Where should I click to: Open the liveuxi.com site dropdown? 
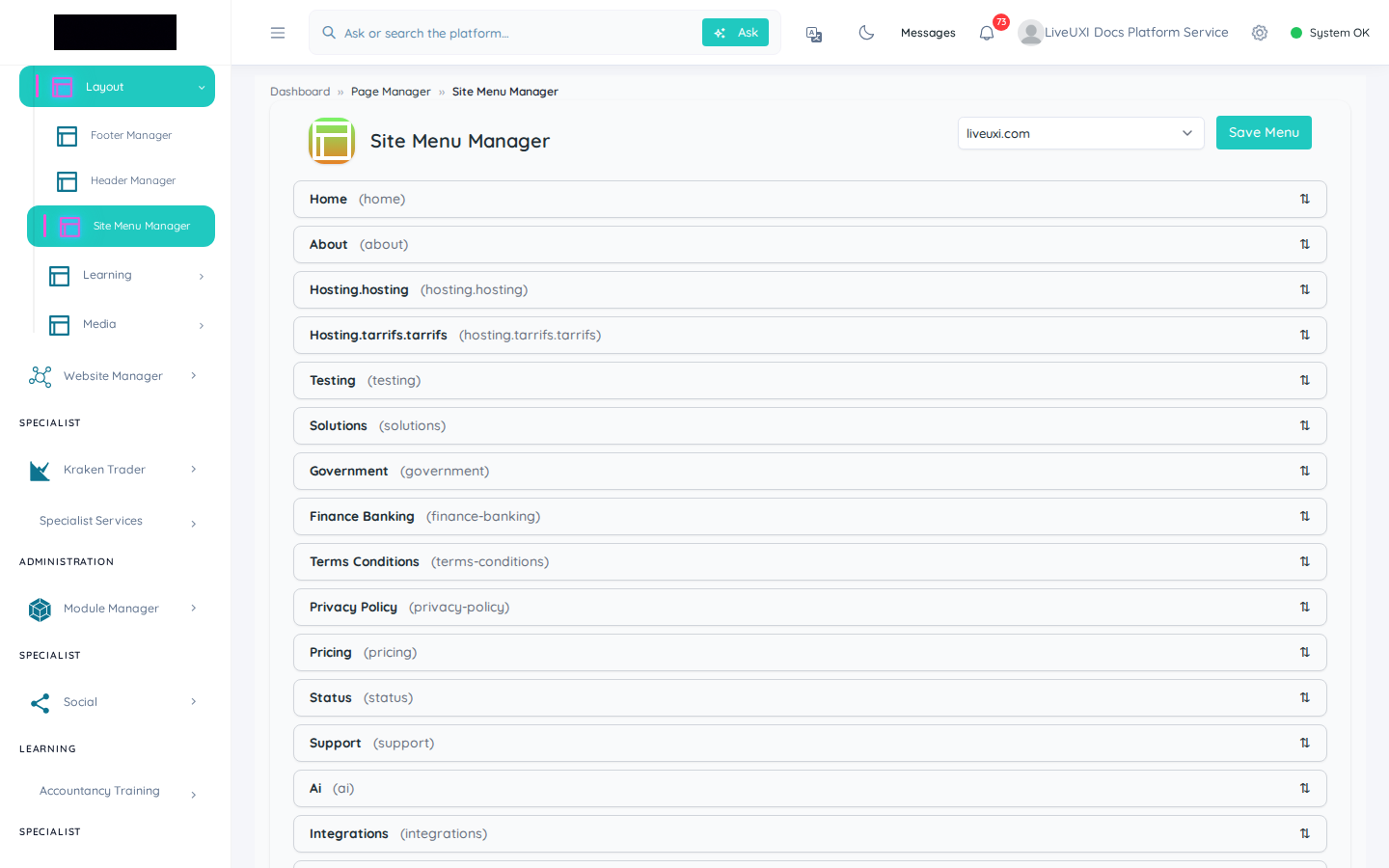(1080, 133)
